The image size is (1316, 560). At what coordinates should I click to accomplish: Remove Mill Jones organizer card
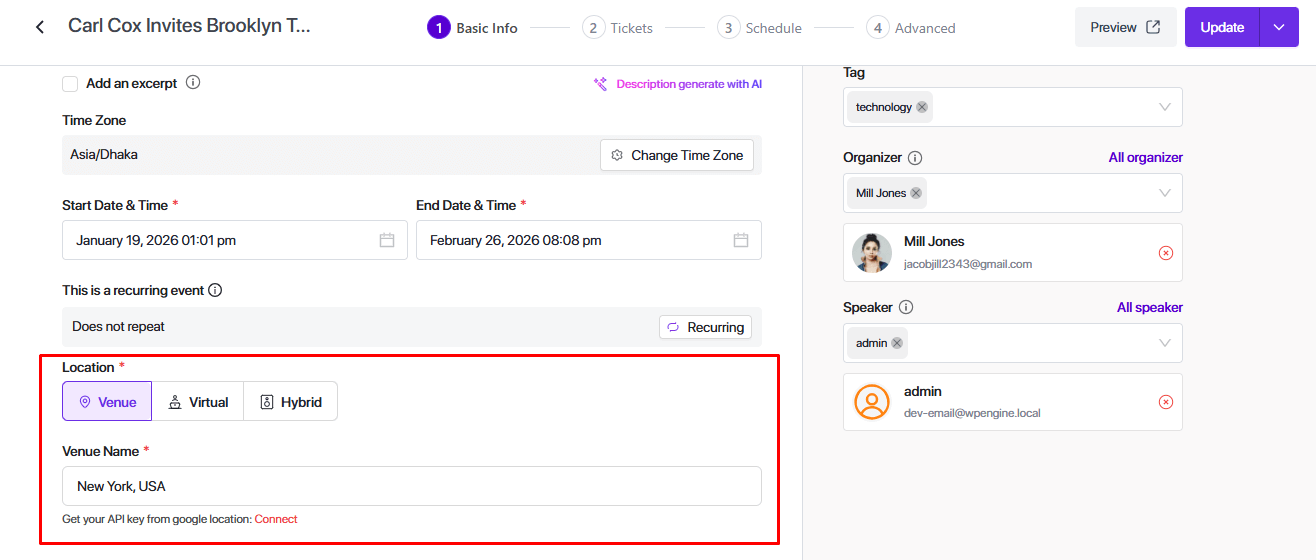point(1165,253)
